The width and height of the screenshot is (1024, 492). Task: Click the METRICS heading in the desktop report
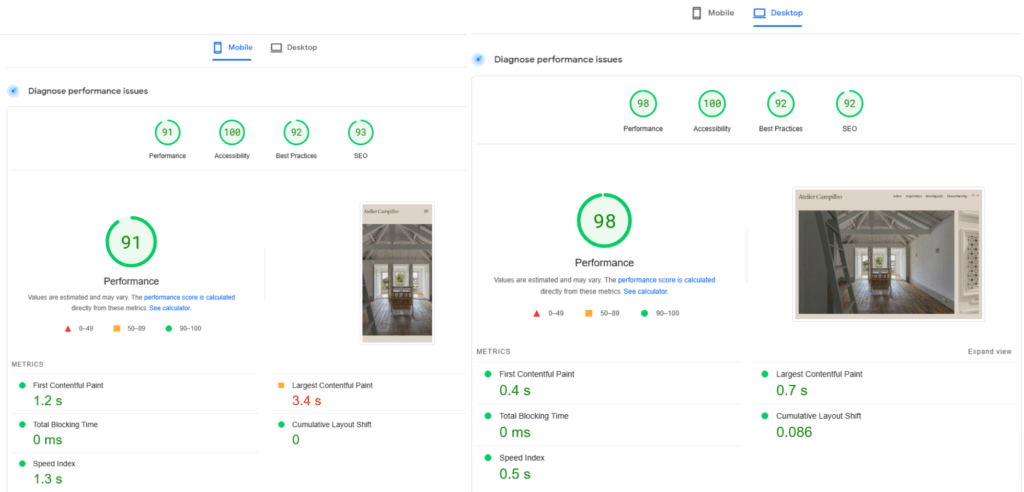494,352
